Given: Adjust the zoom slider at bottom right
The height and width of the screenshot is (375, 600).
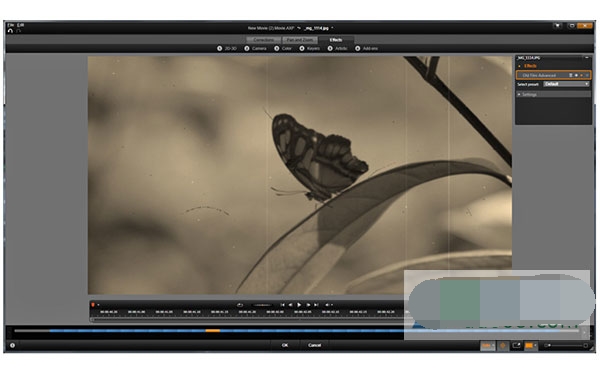Looking at the screenshot, I should pyautogui.click(x=567, y=346).
